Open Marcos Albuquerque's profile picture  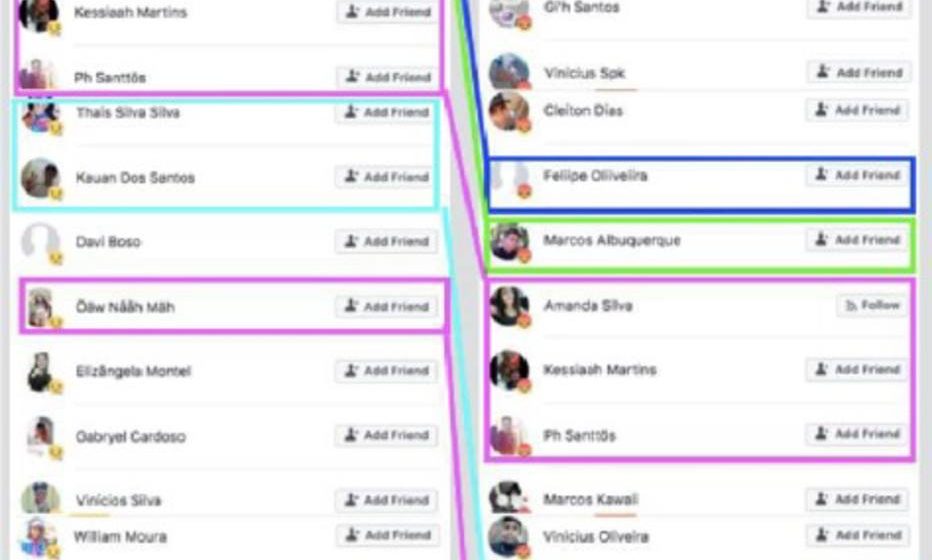[509, 241]
